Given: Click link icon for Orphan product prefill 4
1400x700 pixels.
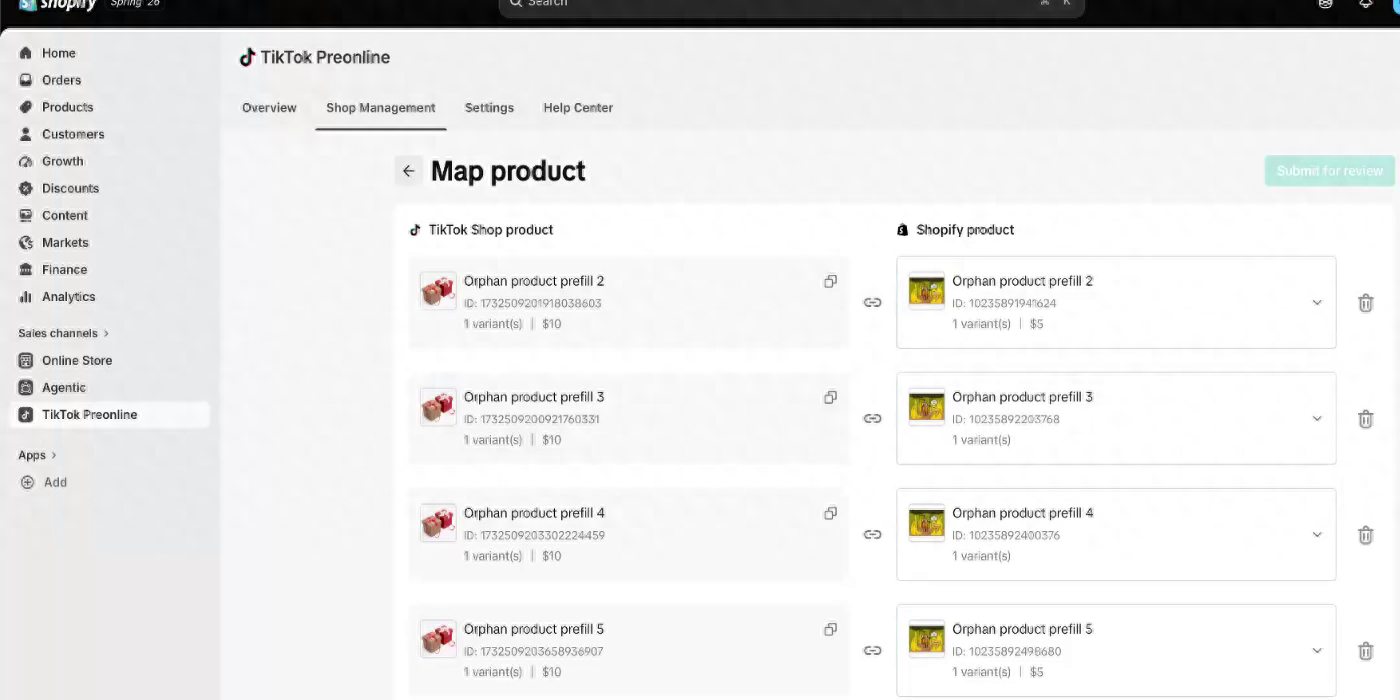Looking at the screenshot, I should (x=872, y=535).
